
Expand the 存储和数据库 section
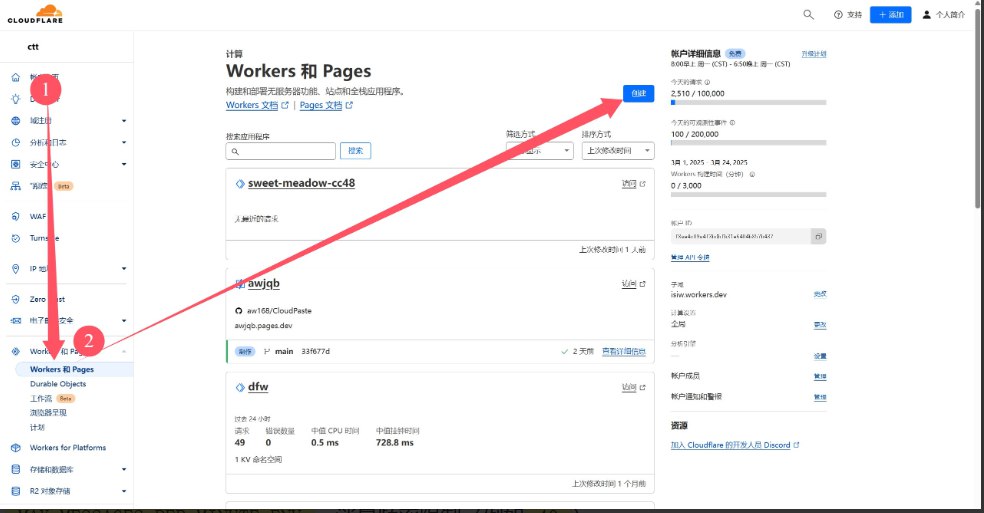pyautogui.click(x=124, y=470)
